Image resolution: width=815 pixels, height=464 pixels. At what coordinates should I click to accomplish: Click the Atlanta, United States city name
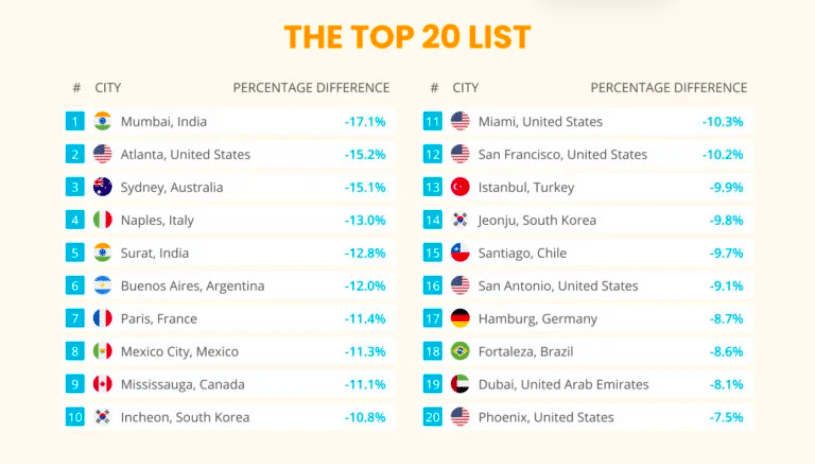pos(185,154)
